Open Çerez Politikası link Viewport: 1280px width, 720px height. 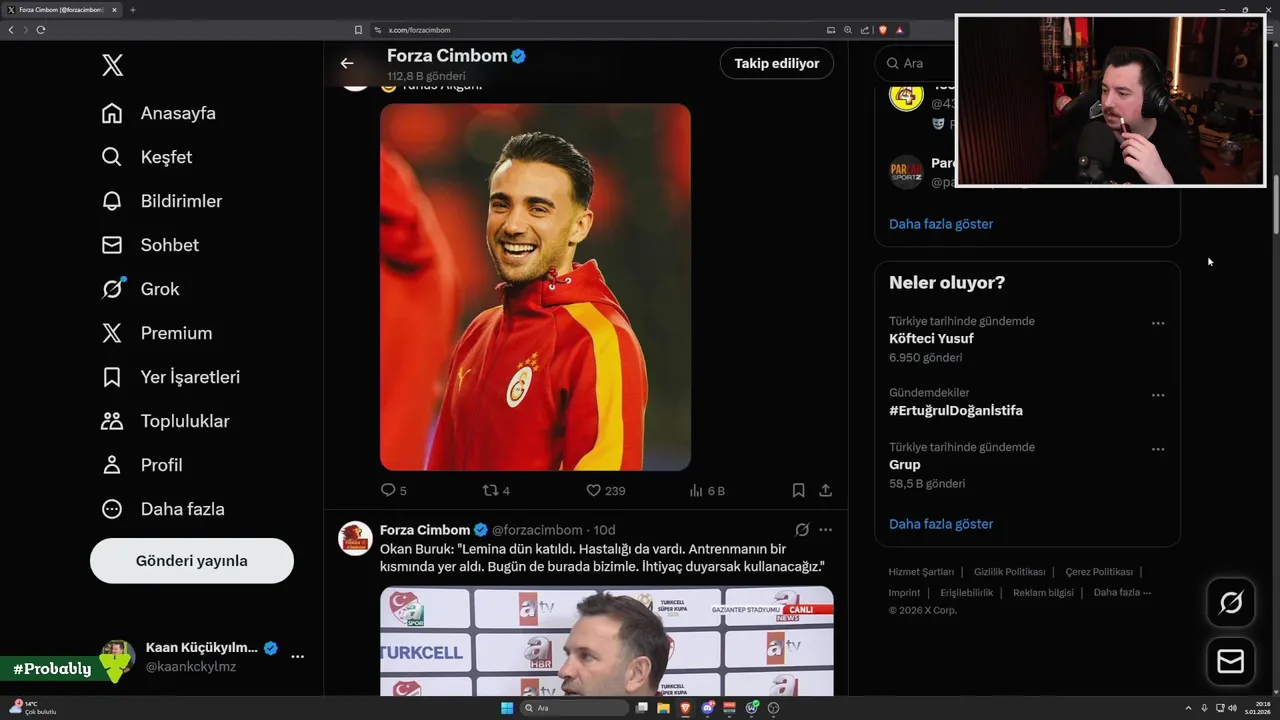click(x=1099, y=572)
